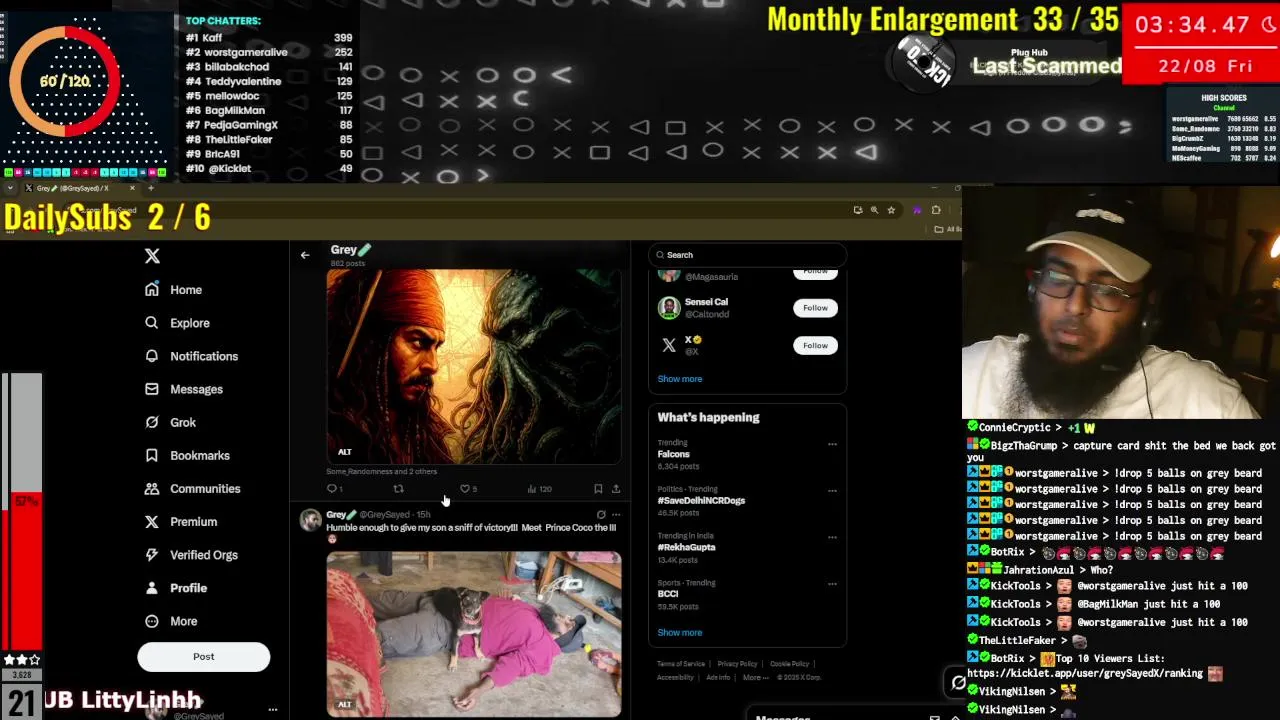Open the dog and sleeping person photo

coord(474,635)
